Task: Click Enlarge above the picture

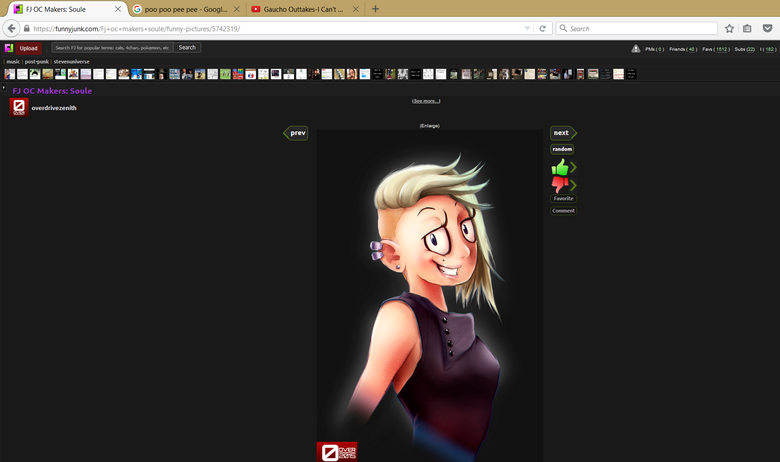Action: [x=429, y=126]
